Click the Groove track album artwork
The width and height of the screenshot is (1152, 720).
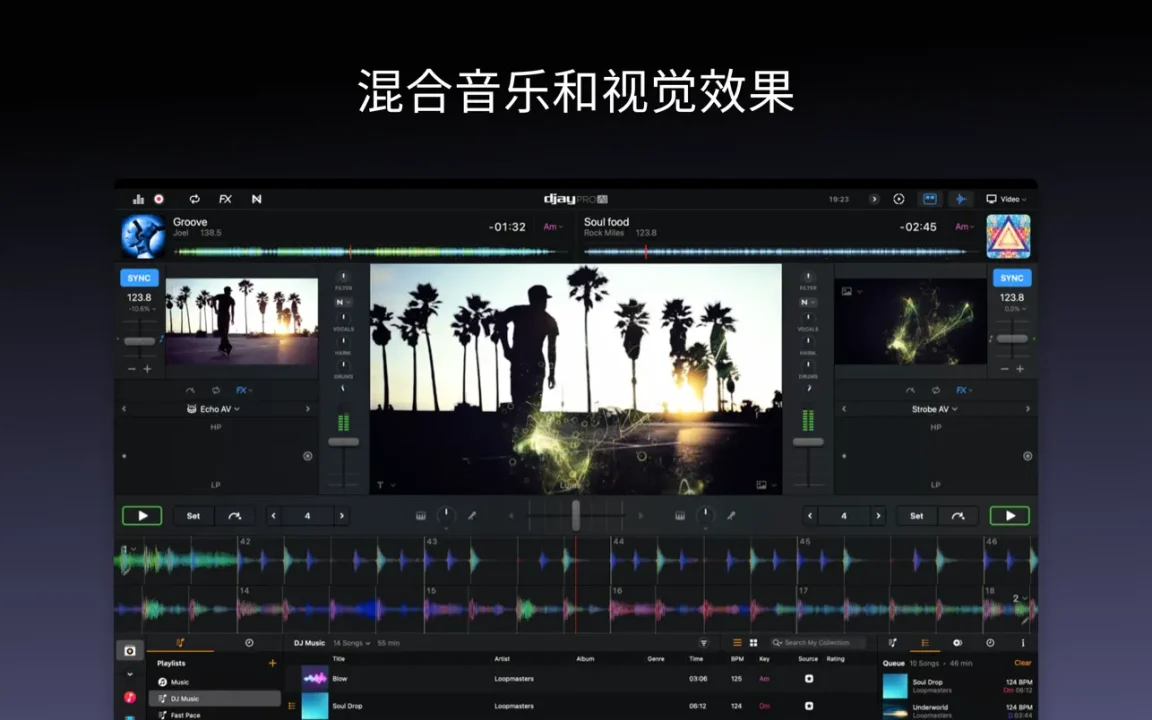tap(143, 237)
